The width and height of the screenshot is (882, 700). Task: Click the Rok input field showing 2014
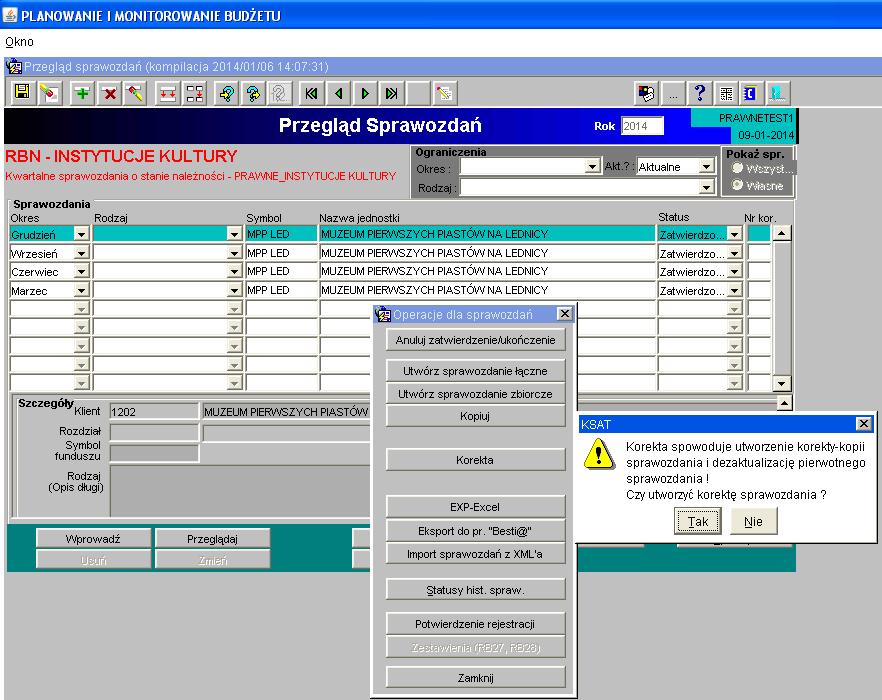(642, 126)
